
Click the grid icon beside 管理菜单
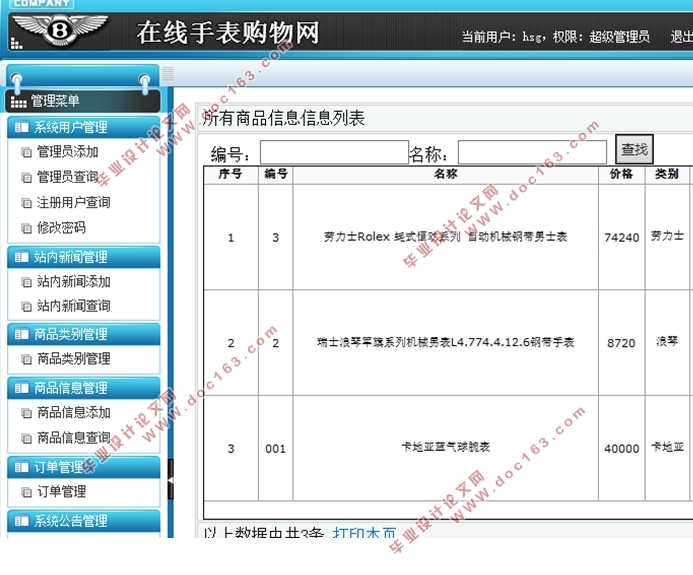(18, 102)
